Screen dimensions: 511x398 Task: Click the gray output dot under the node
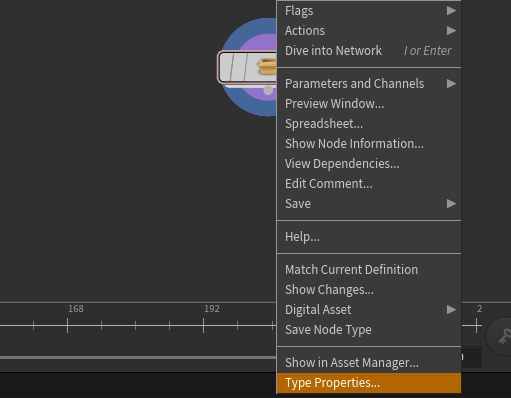pyautogui.click(x=268, y=90)
